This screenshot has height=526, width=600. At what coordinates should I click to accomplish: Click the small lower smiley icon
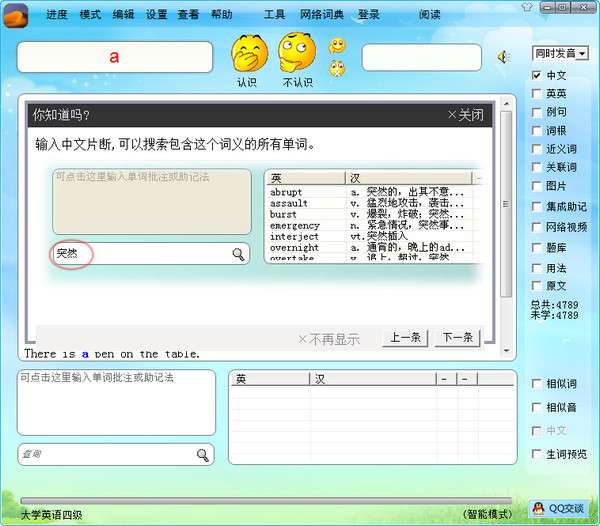click(x=337, y=69)
